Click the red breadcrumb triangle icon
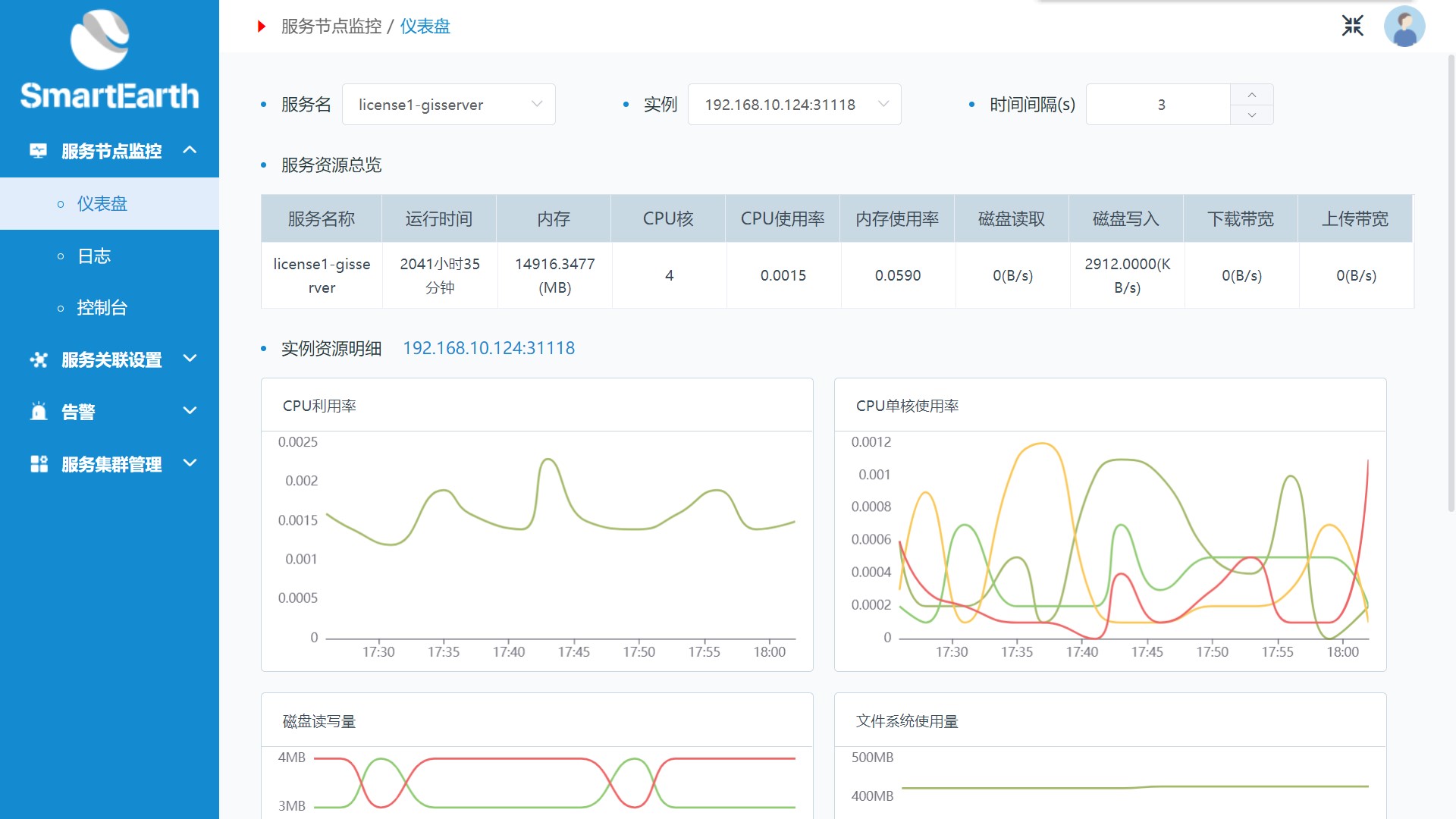Screen dimensions: 1456x819 262,27
